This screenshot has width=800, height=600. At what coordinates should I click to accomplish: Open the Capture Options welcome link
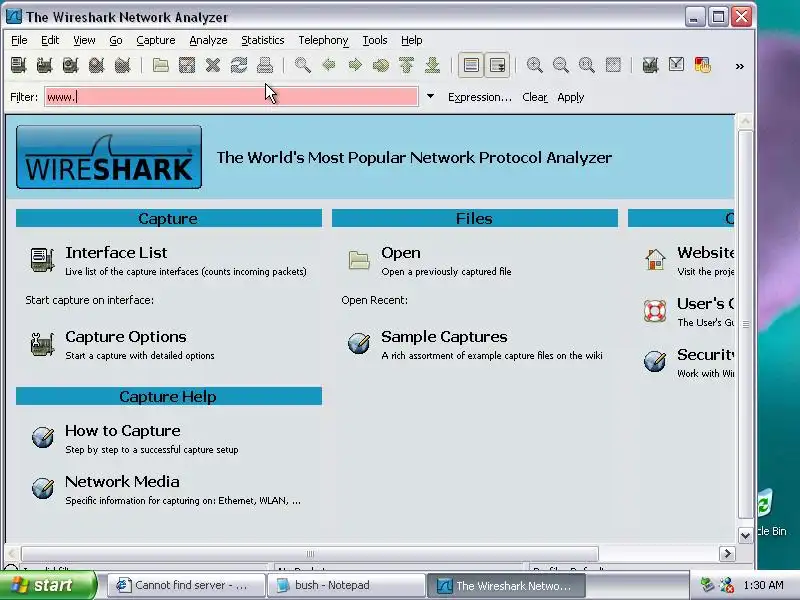coord(126,337)
